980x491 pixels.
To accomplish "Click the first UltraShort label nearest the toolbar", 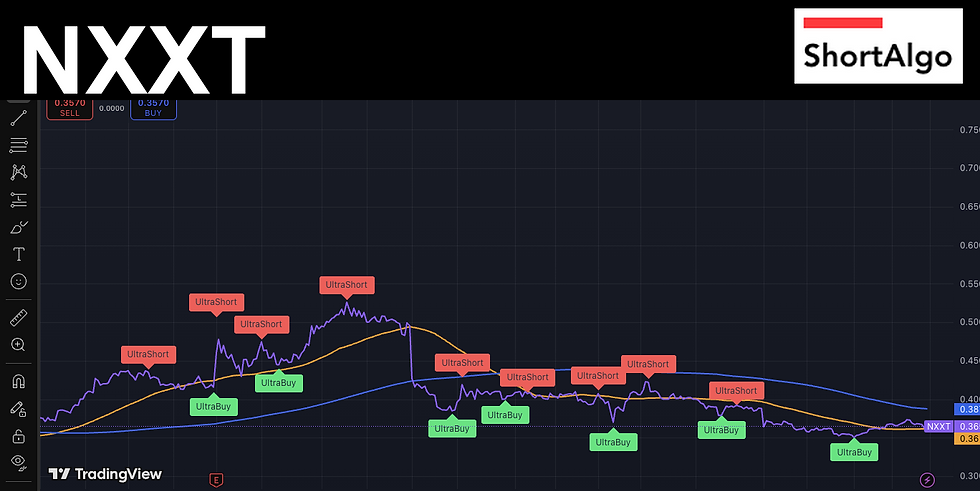I will tap(148, 354).
